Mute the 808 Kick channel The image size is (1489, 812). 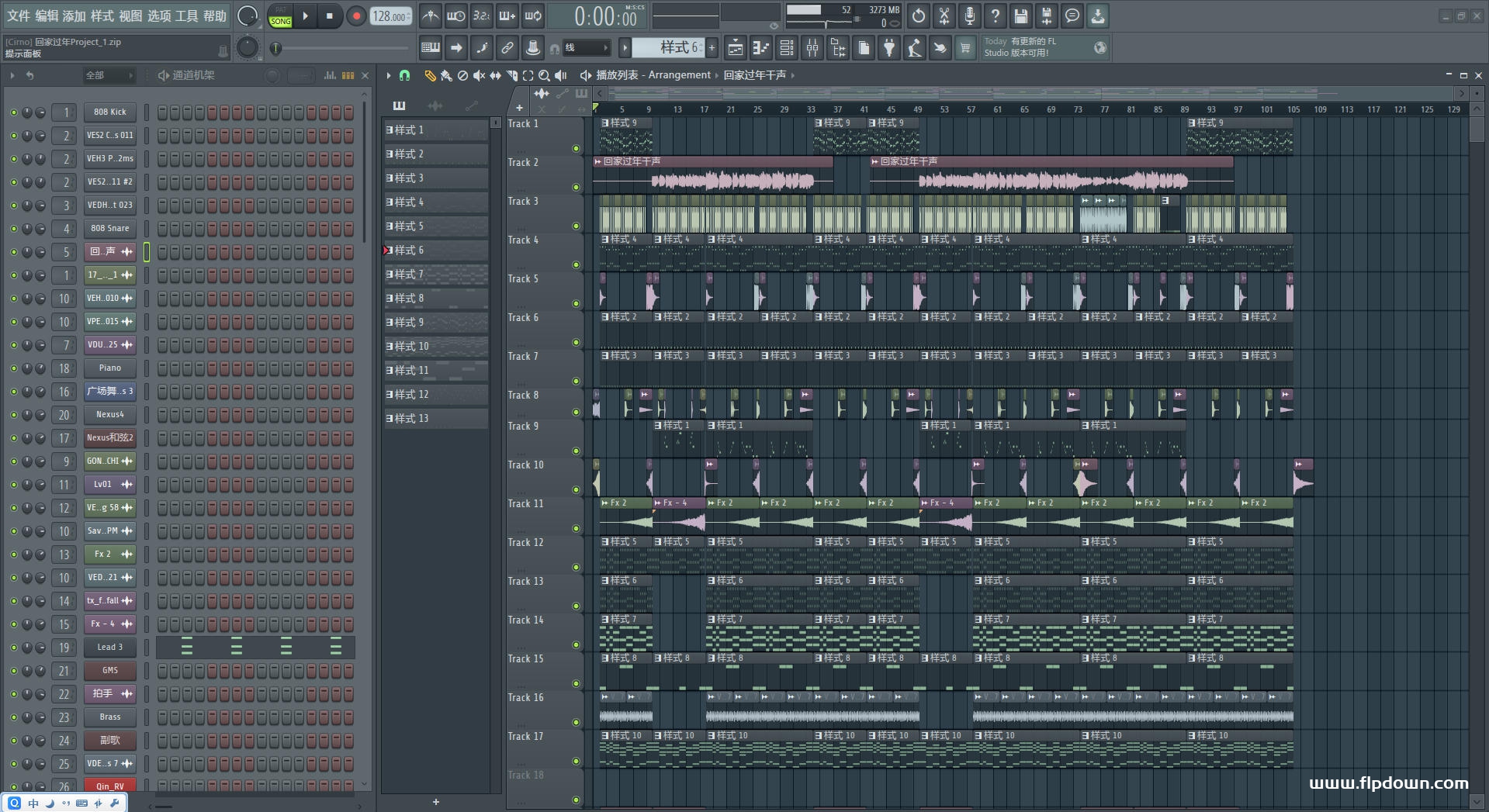tap(13, 112)
